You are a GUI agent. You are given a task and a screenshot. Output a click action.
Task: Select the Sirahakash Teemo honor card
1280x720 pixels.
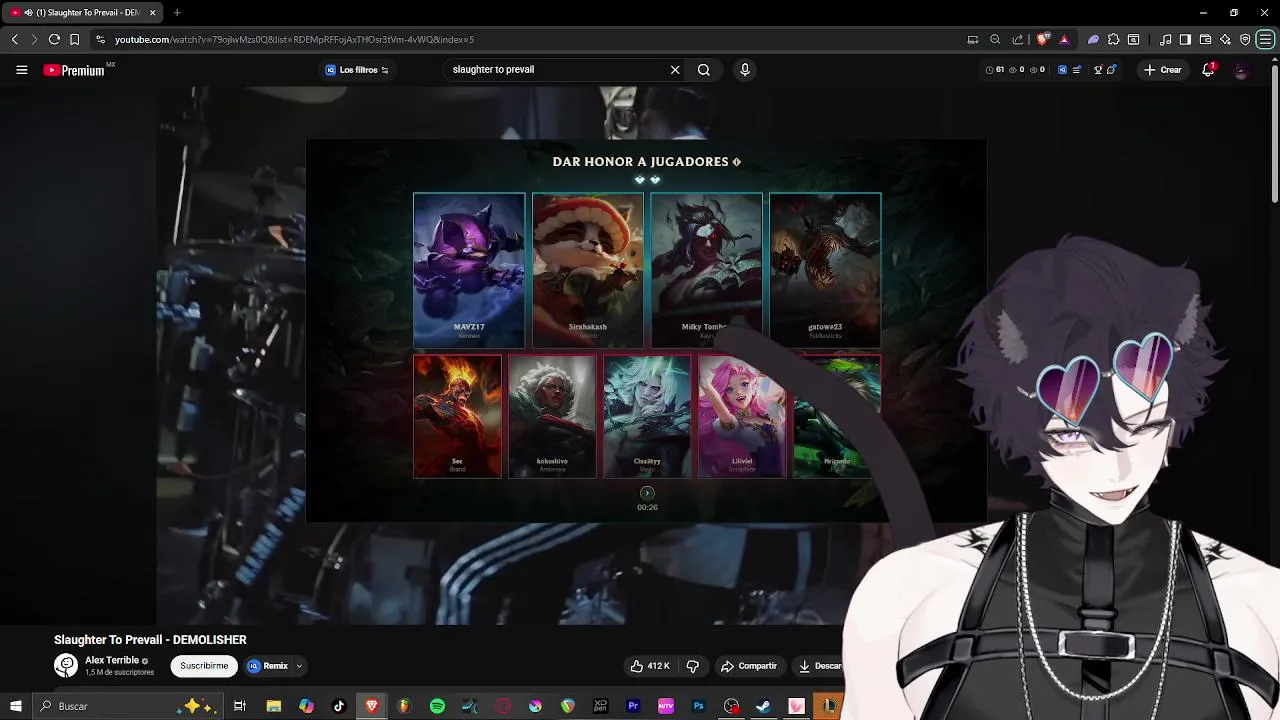click(588, 270)
